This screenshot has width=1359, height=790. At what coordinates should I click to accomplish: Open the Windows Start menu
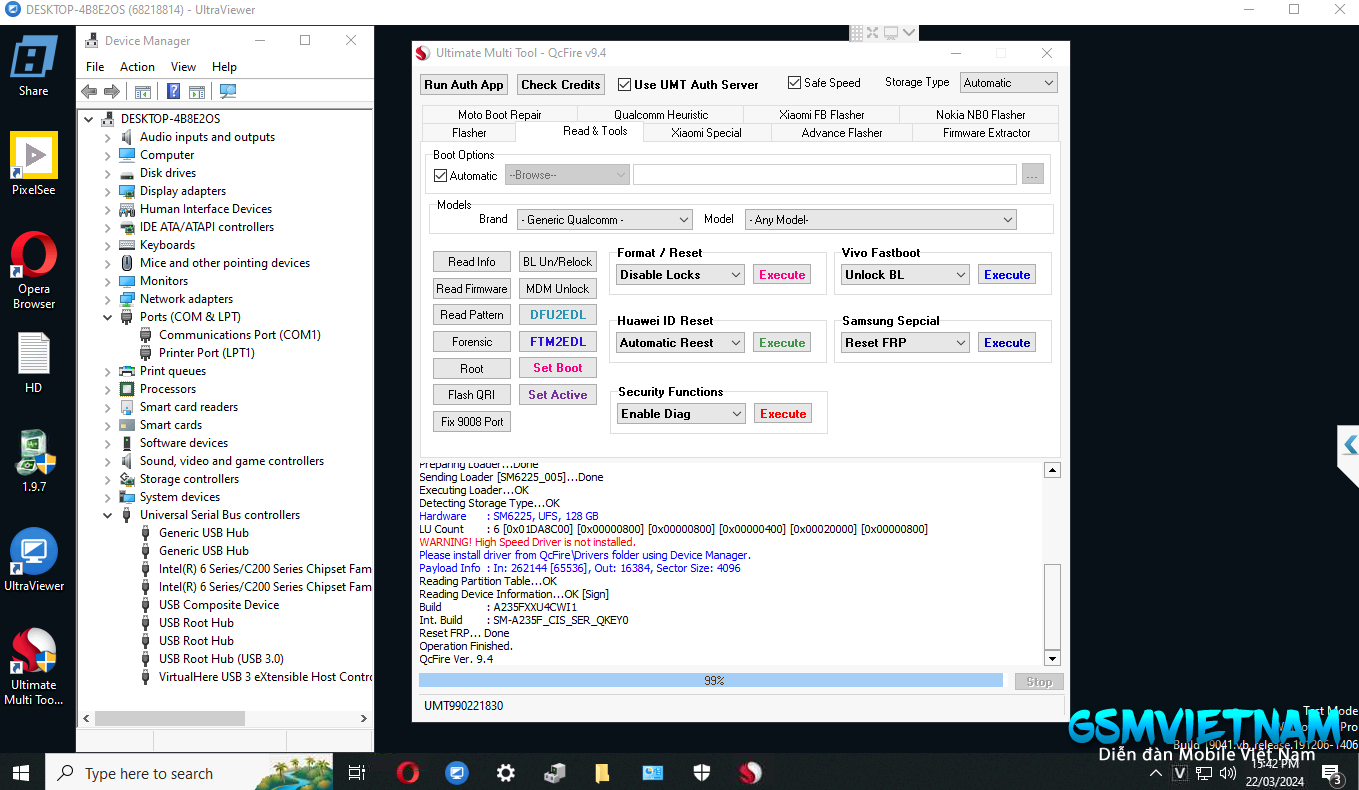tap(21, 772)
